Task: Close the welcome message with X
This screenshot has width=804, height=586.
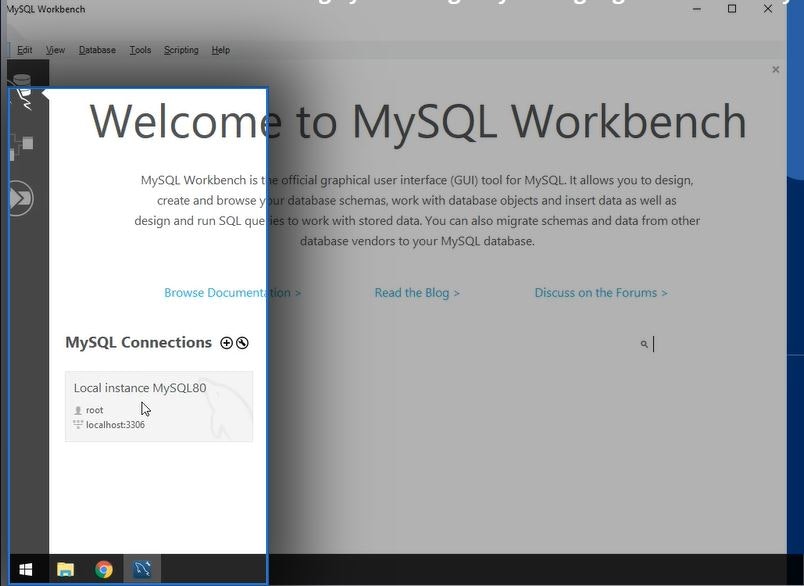Action: [776, 69]
